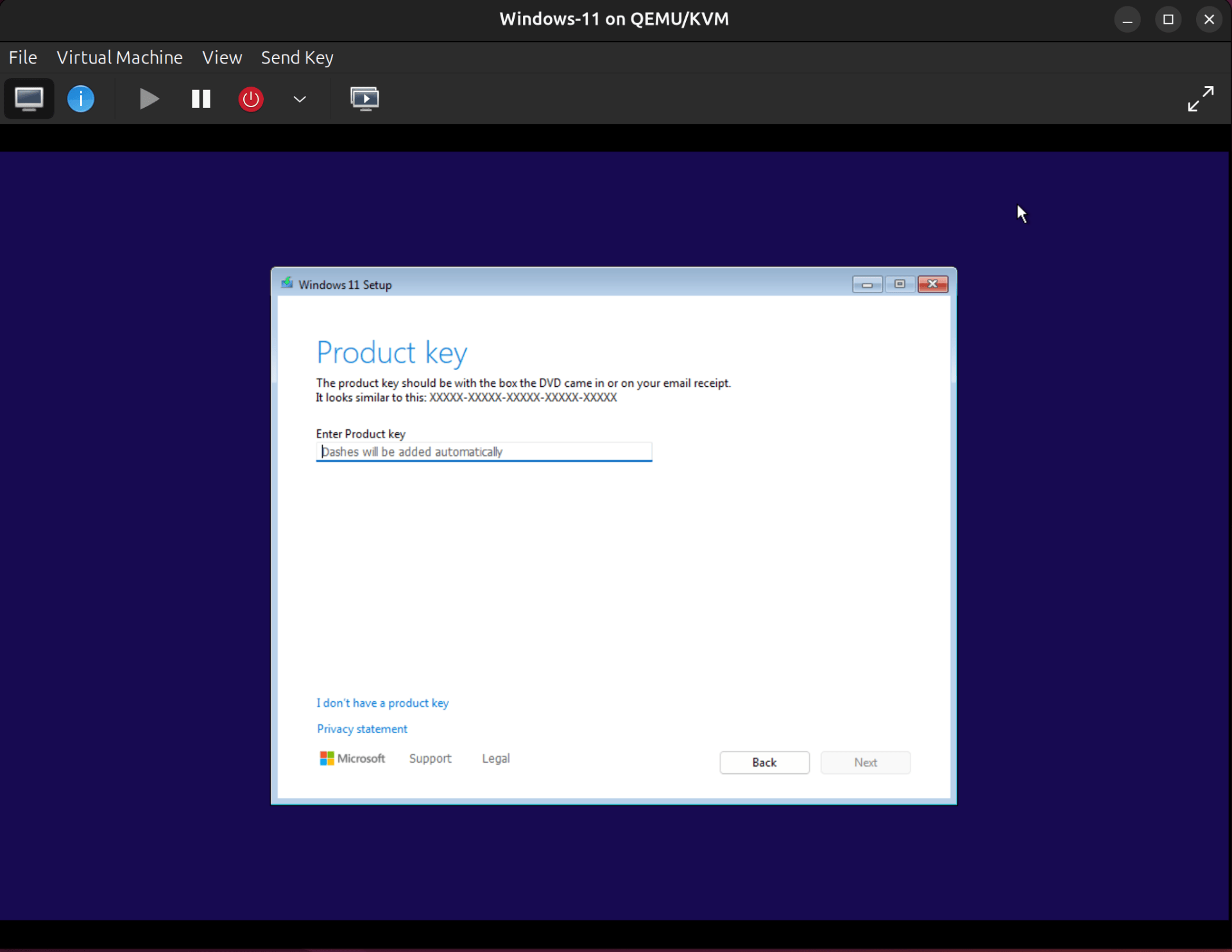The width and height of the screenshot is (1232, 952).
Task: Open the Legal link
Action: 495,758
